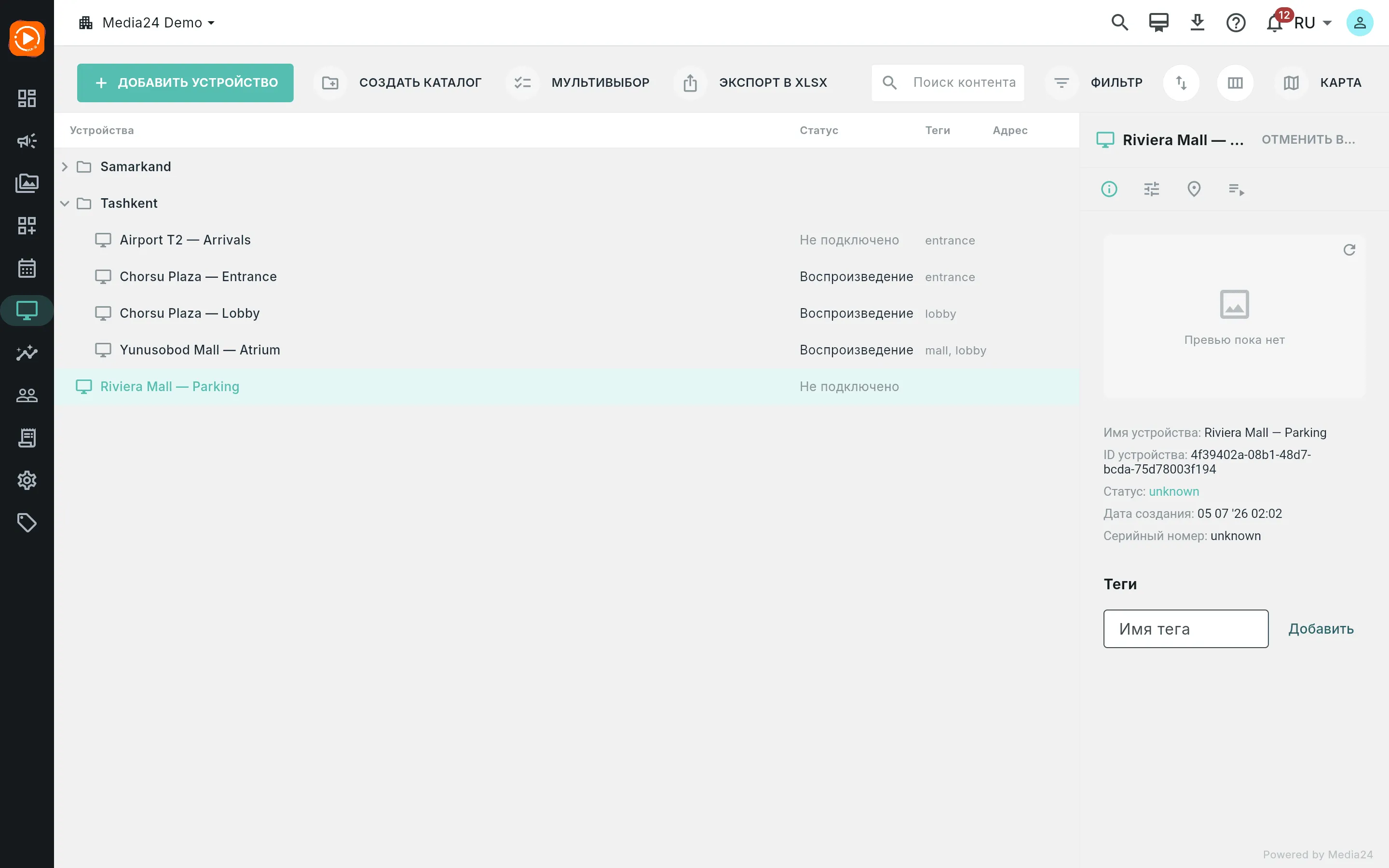The height and width of the screenshot is (868, 1389).
Task: Select device Chorsu Plaza — Lobby
Action: 567,313
